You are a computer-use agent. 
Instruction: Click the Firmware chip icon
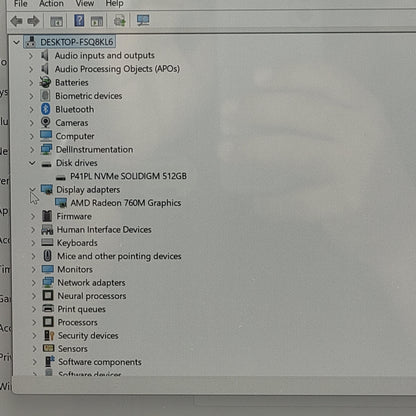[47, 216]
